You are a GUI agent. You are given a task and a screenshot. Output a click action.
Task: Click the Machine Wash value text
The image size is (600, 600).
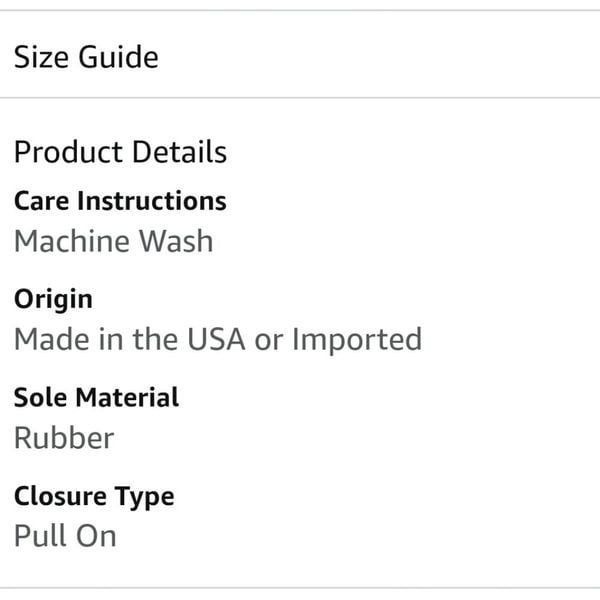pyautogui.click(x=113, y=241)
